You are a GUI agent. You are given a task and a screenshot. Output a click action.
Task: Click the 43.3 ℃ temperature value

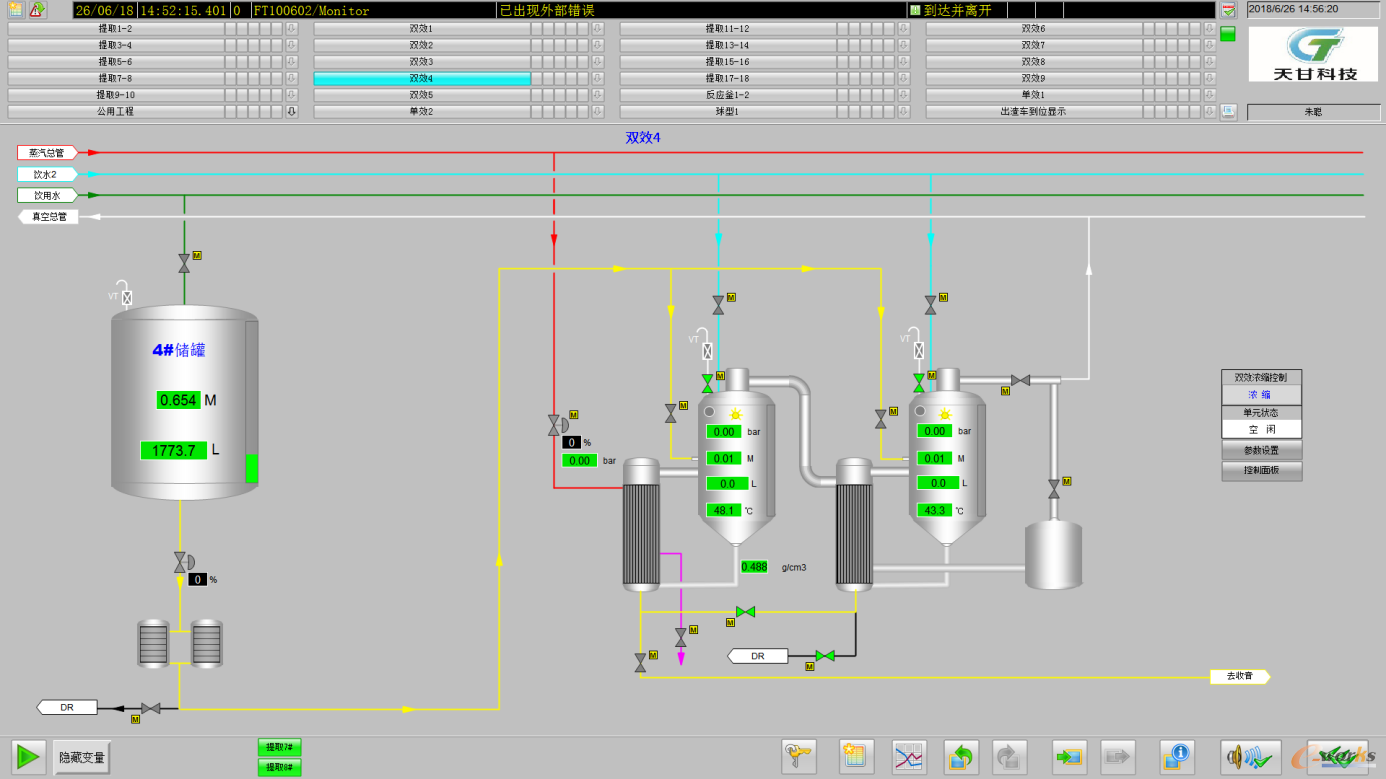[936, 510]
